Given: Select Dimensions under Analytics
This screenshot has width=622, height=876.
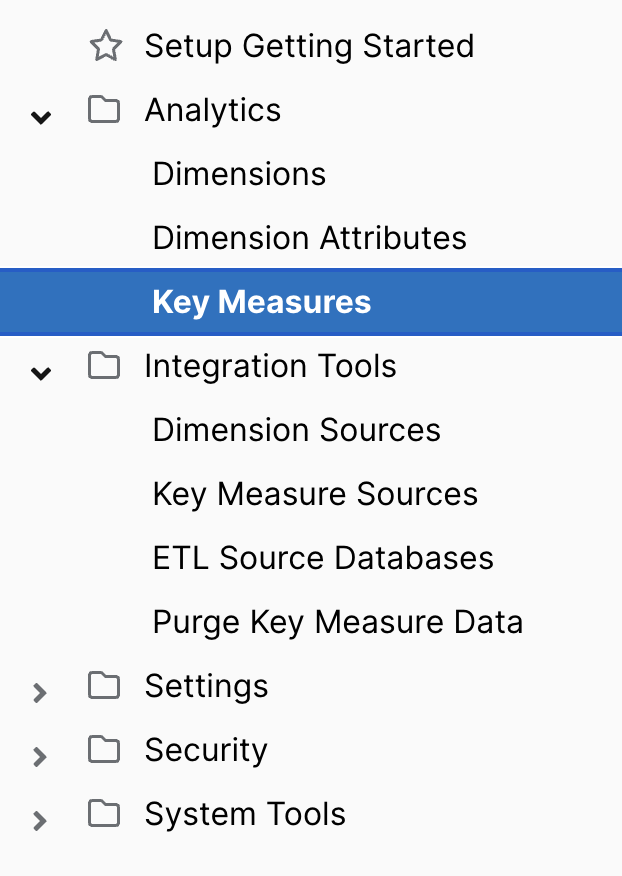Looking at the screenshot, I should (x=239, y=173).
